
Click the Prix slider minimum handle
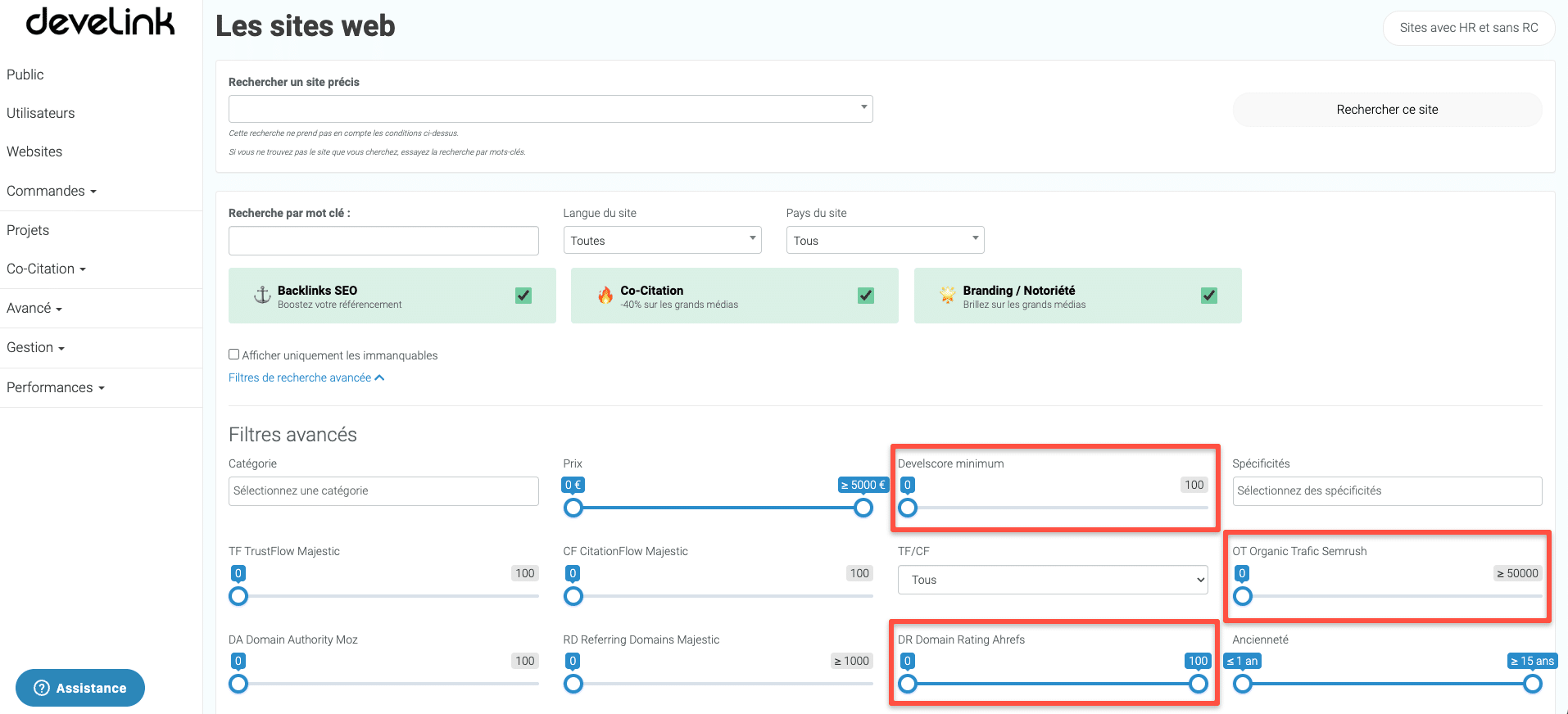(573, 508)
